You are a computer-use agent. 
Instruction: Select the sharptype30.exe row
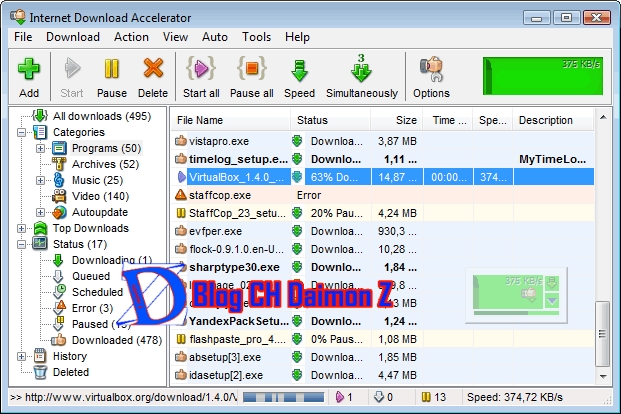click(x=383, y=267)
